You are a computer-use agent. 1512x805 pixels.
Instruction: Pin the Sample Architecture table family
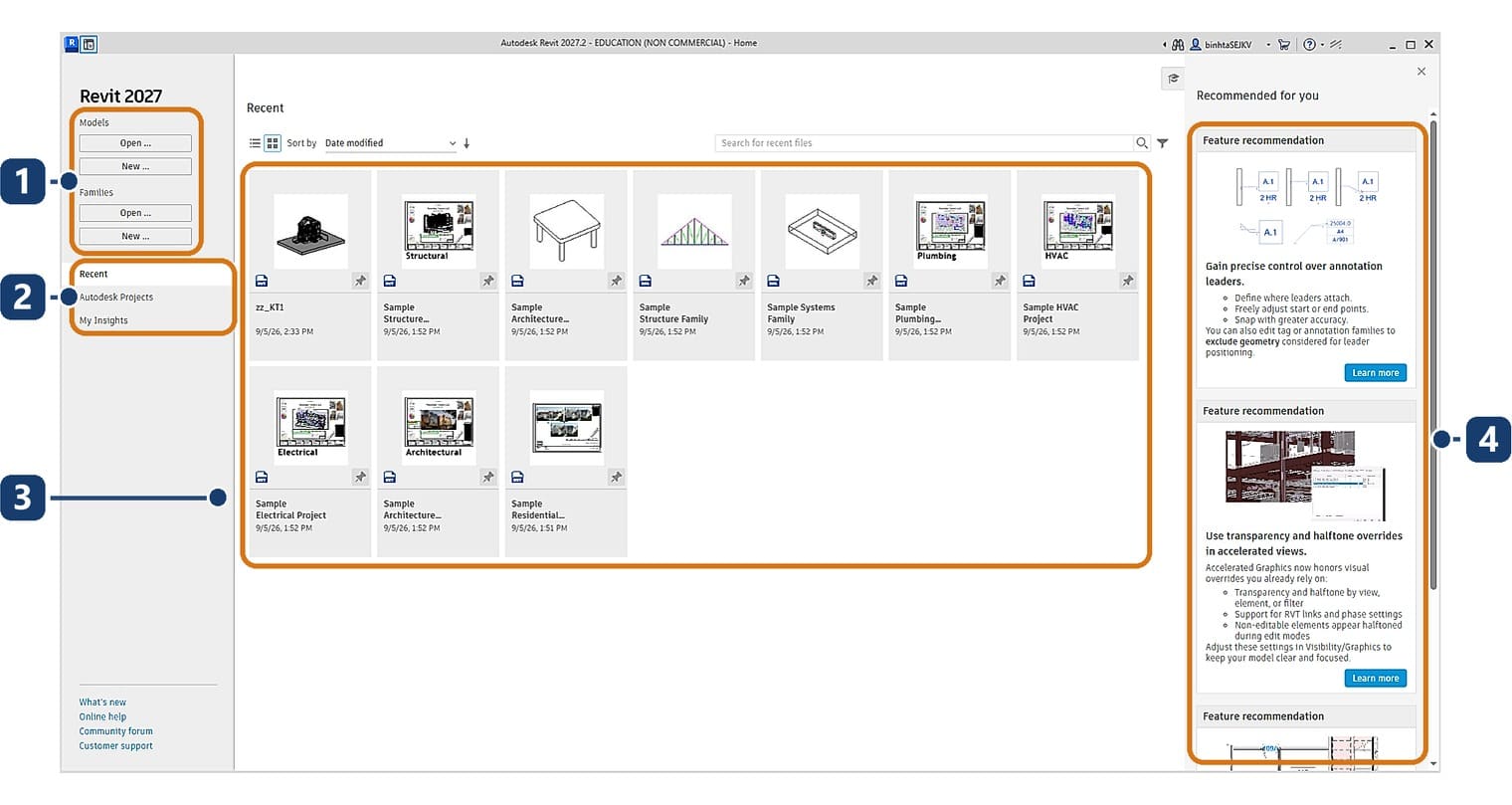pyautogui.click(x=616, y=282)
